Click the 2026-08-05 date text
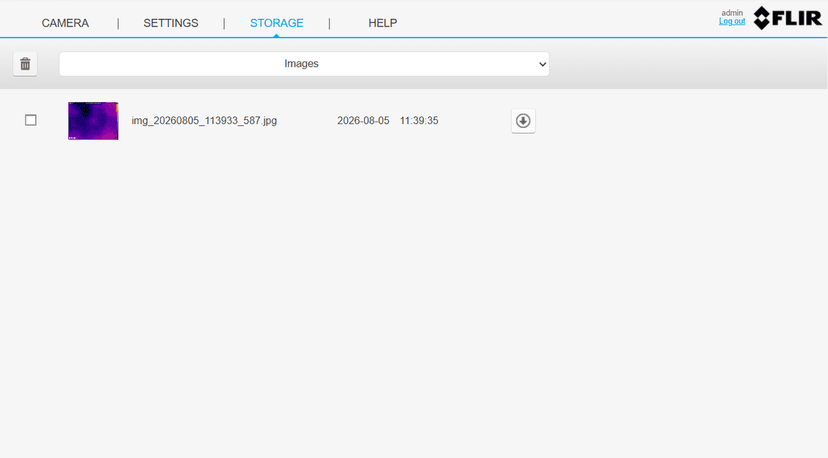828x458 pixels. [x=363, y=120]
